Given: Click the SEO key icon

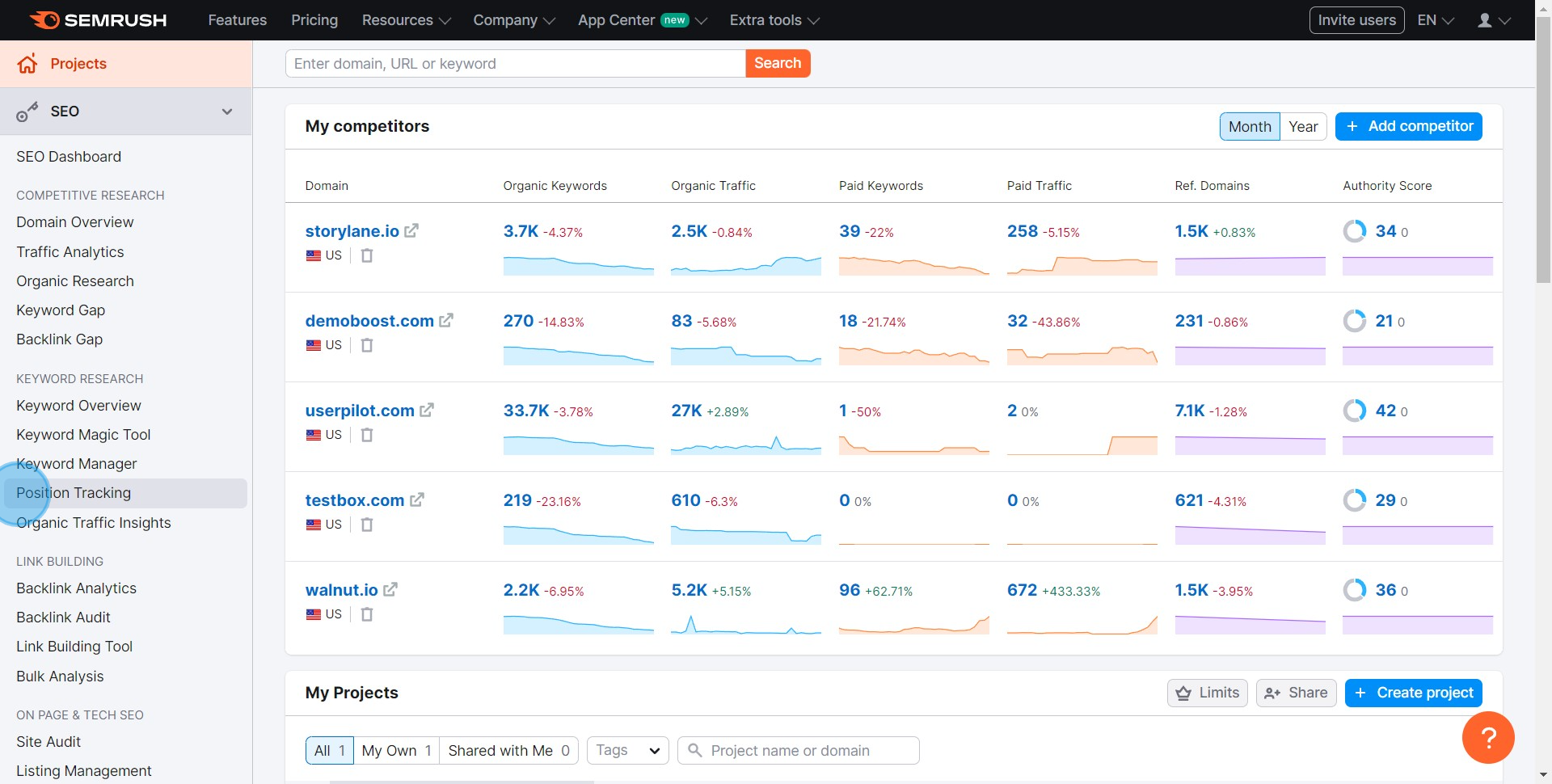Looking at the screenshot, I should 27,112.
